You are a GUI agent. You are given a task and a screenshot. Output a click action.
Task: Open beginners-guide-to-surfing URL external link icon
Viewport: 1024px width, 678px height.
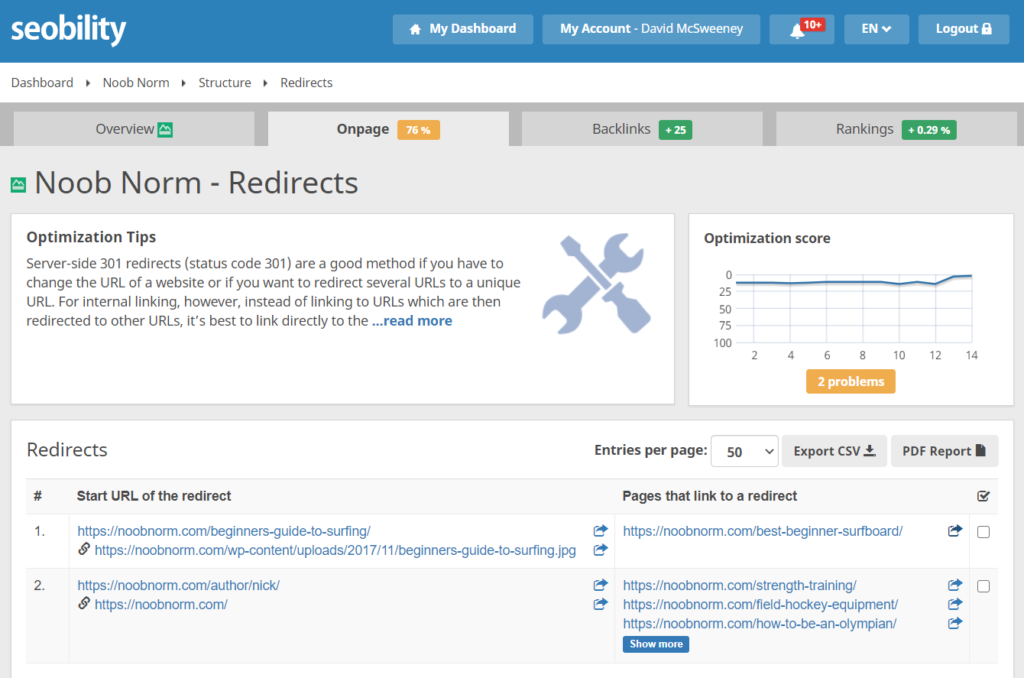click(600, 530)
